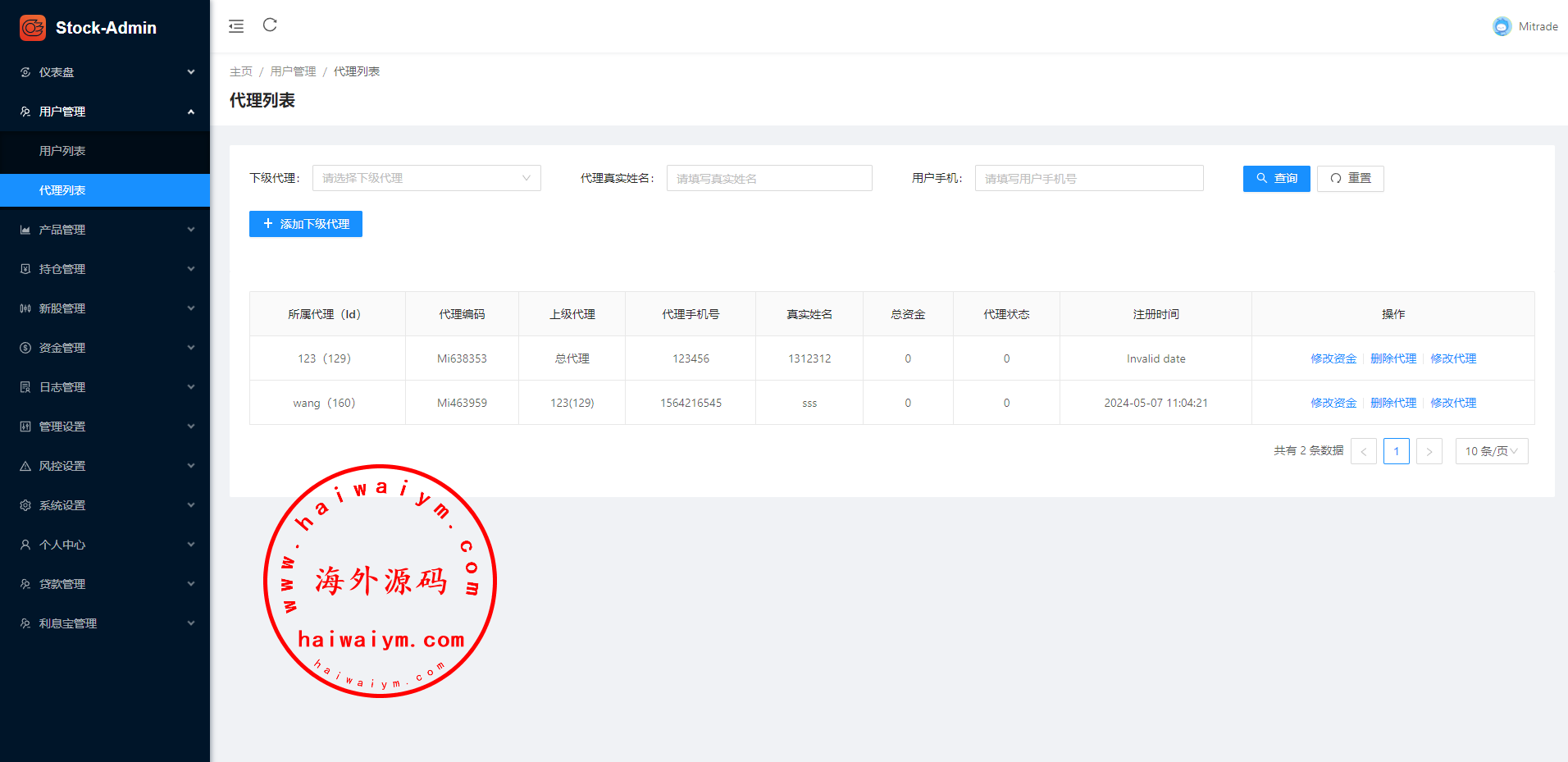The image size is (1568, 762).
Task: Click the 查询 search button
Action: (1276, 178)
